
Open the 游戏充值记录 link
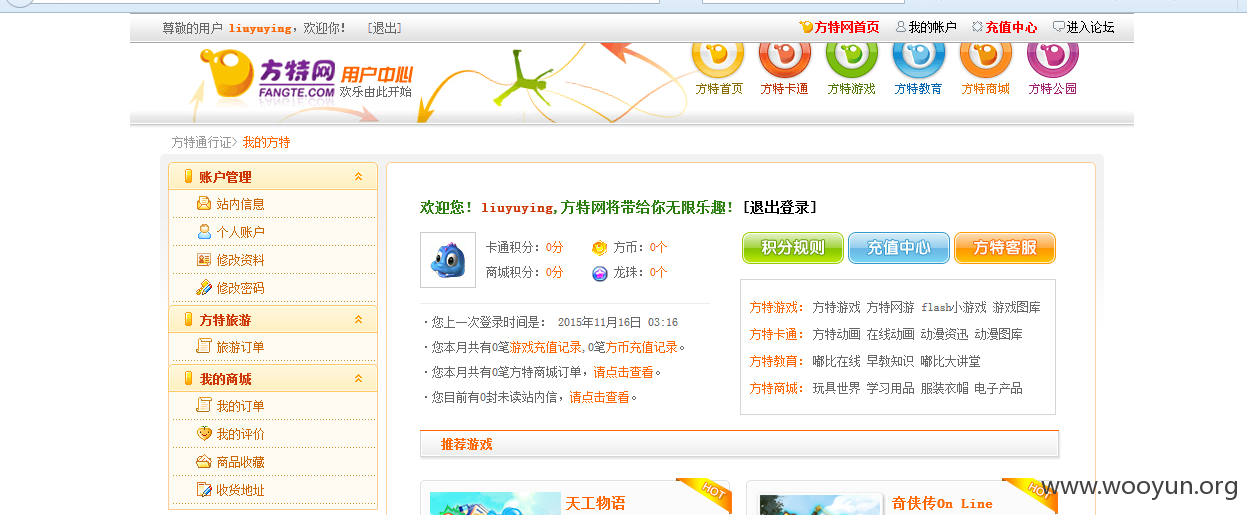point(546,348)
